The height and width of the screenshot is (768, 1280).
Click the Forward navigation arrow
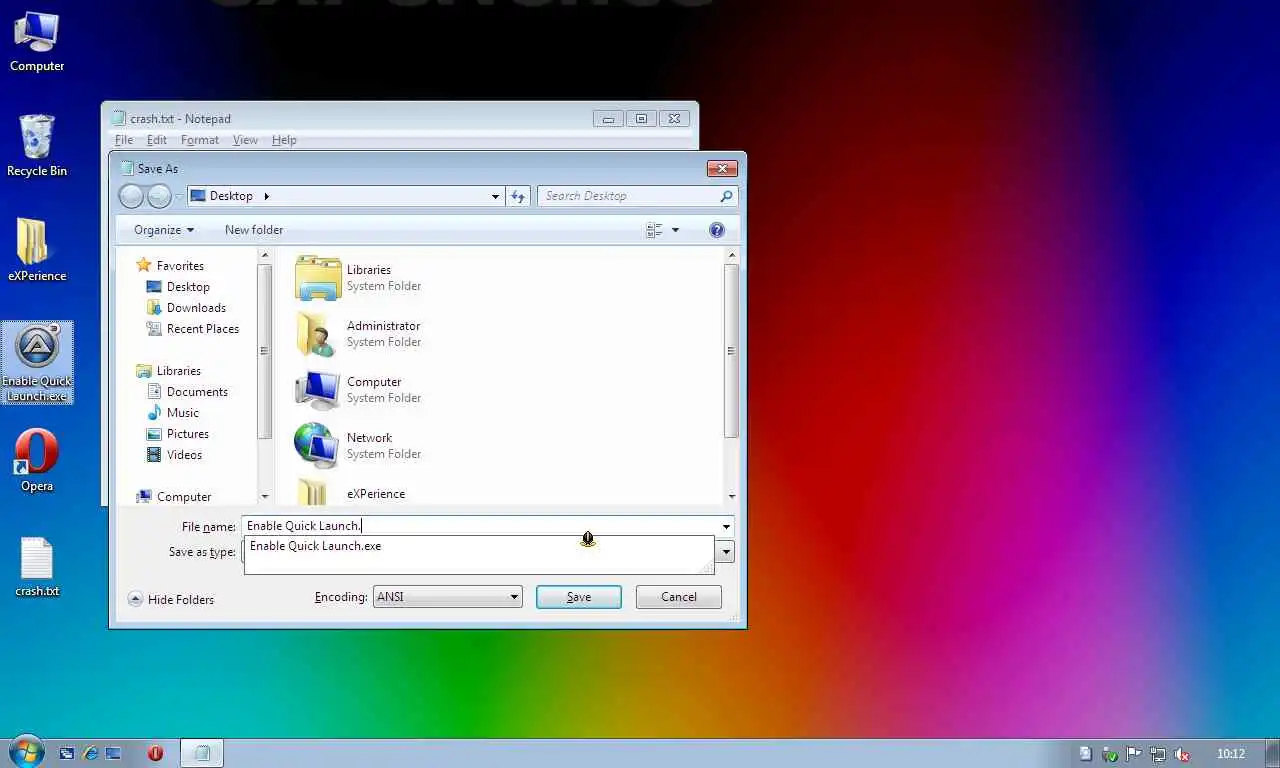coord(159,196)
